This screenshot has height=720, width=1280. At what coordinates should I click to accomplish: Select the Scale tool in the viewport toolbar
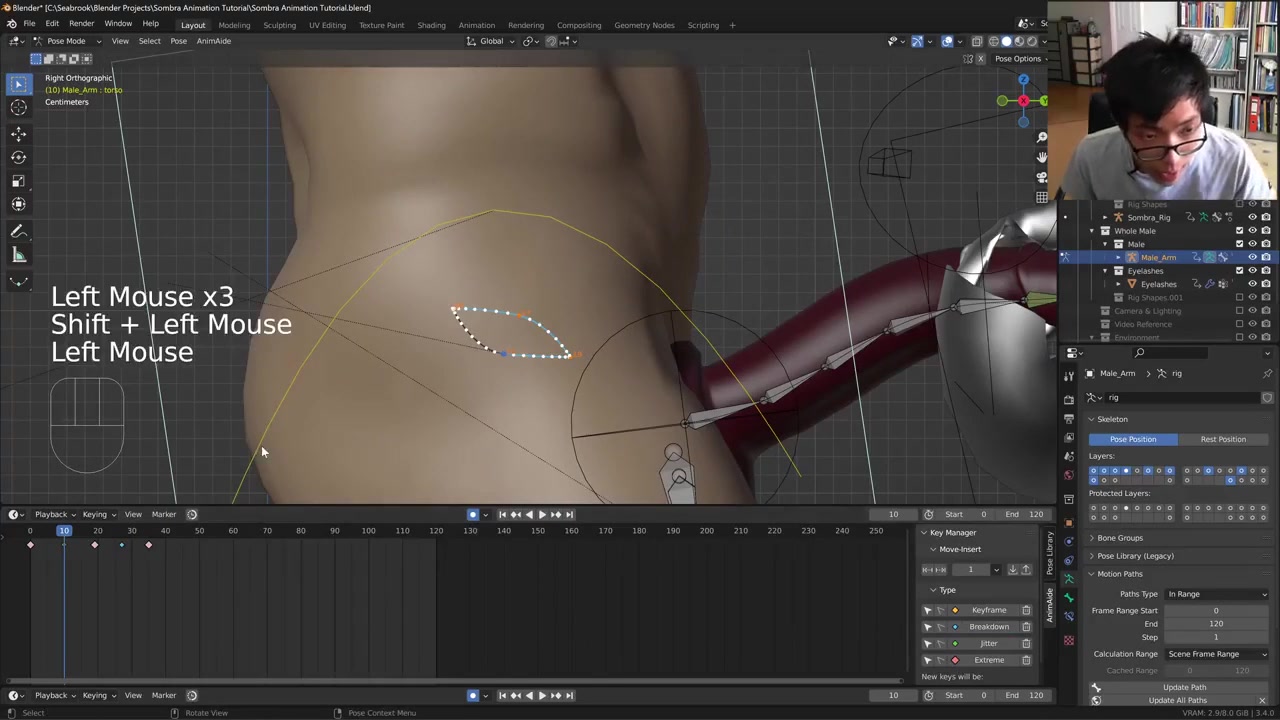click(x=18, y=181)
